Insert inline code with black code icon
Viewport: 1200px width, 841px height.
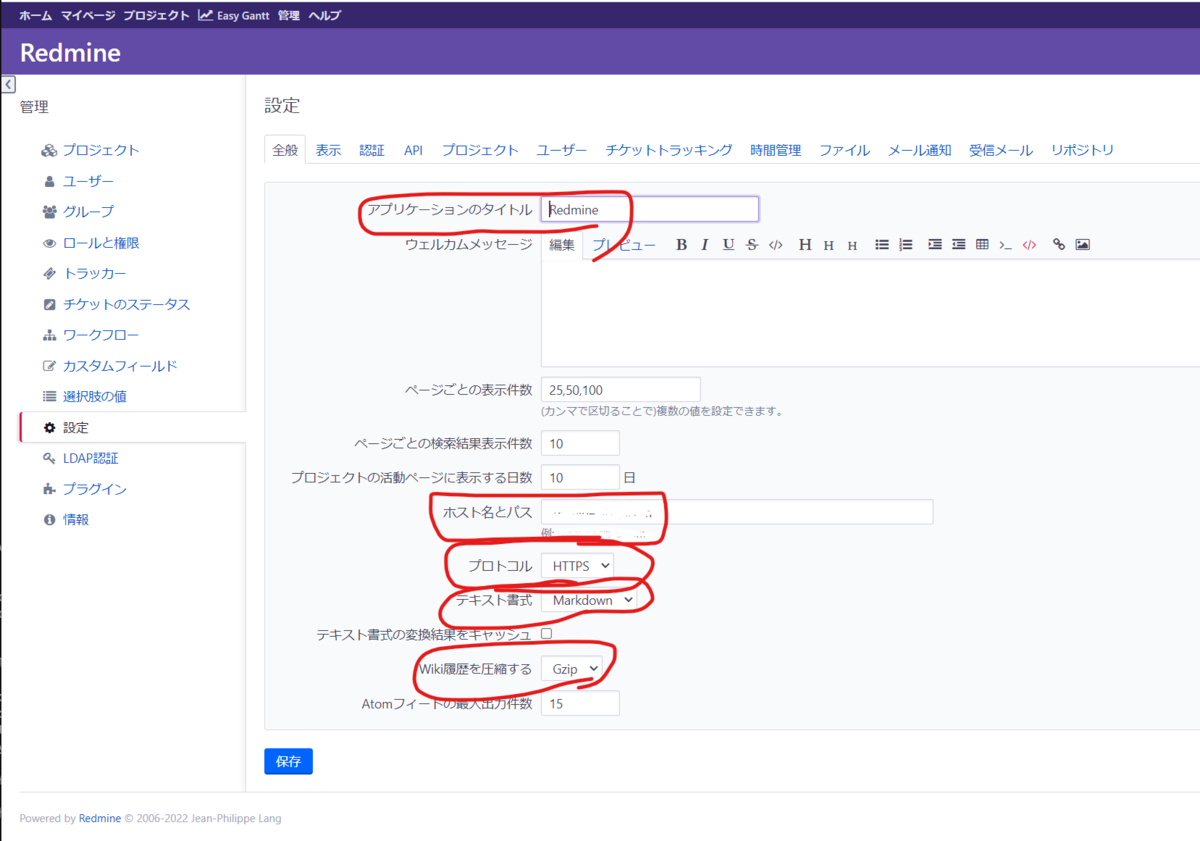coord(775,245)
